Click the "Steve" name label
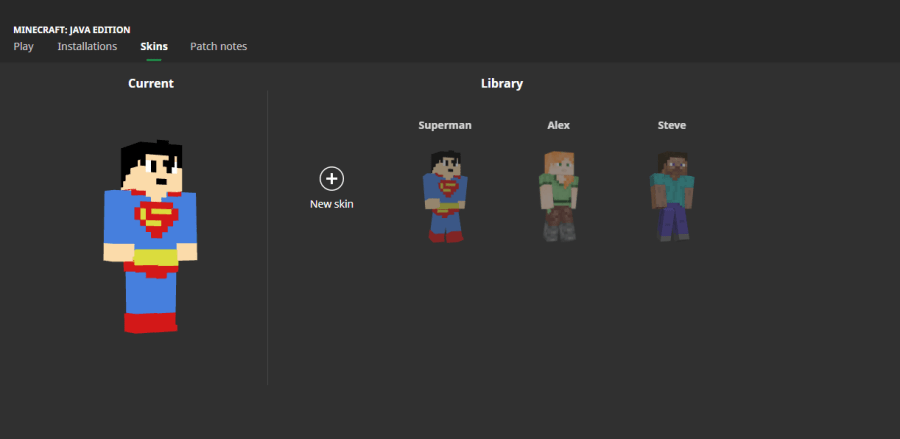Image resolution: width=900 pixels, height=439 pixels. pos(671,125)
